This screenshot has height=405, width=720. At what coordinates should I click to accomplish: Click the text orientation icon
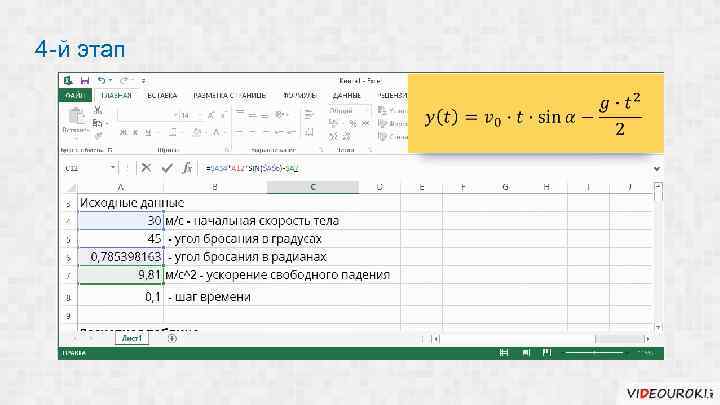click(281, 115)
